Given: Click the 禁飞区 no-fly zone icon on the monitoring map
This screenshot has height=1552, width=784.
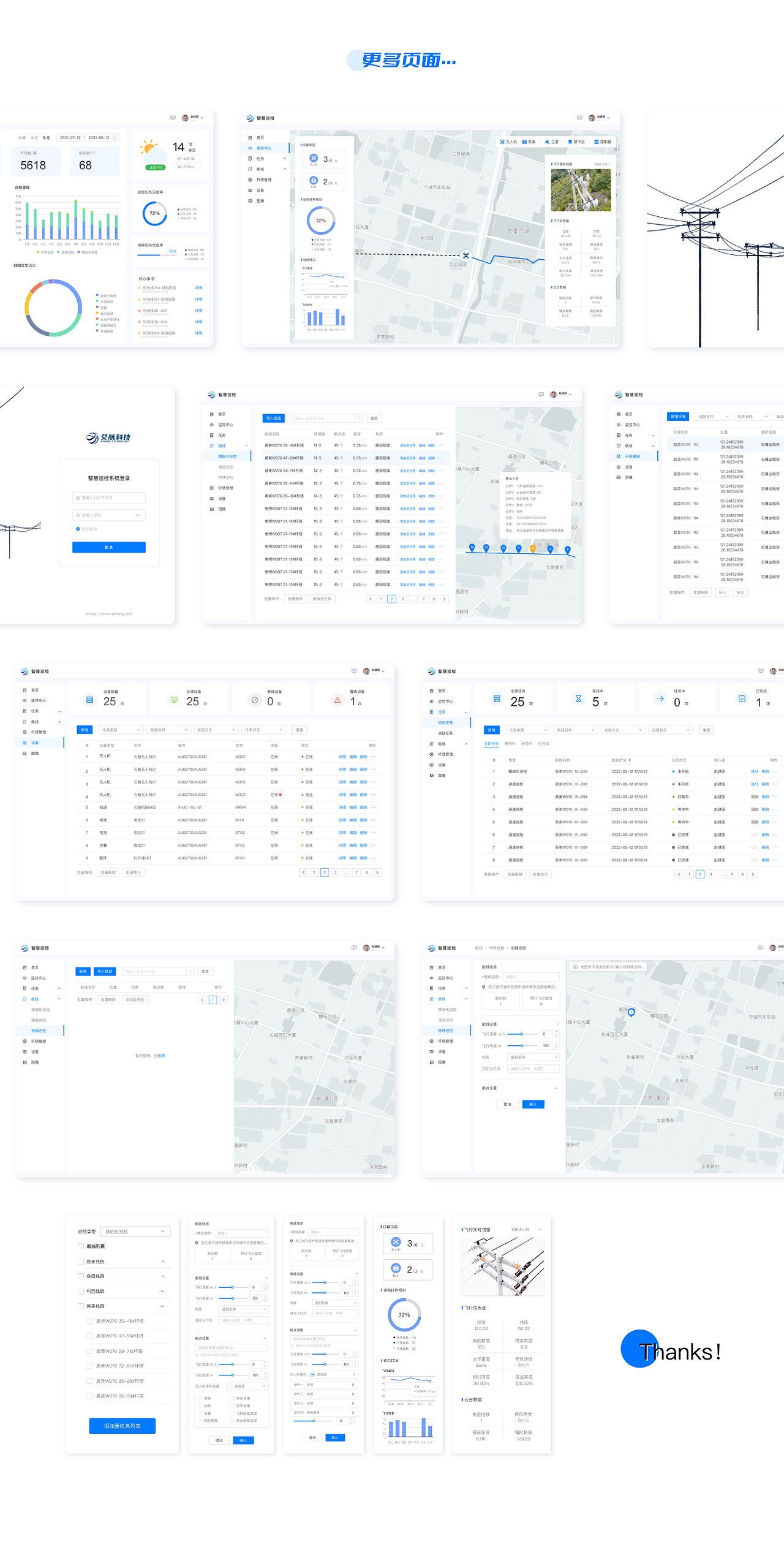Looking at the screenshot, I should [570, 142].
